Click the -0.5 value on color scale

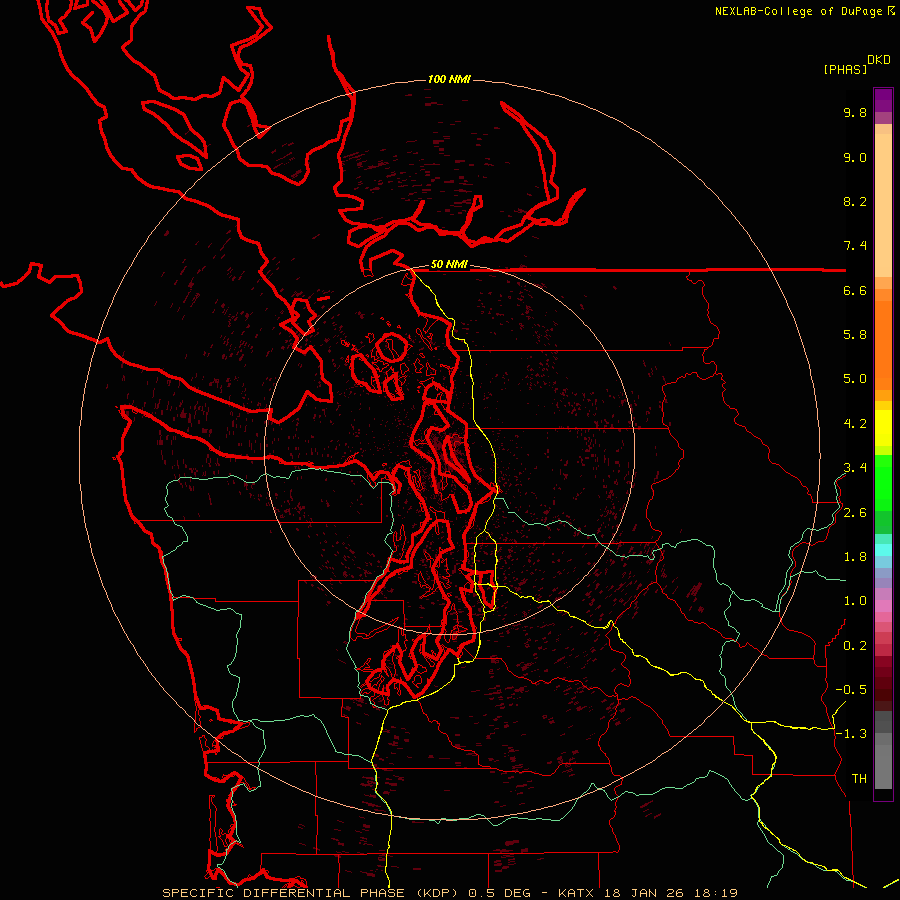(x=851, y=690)
